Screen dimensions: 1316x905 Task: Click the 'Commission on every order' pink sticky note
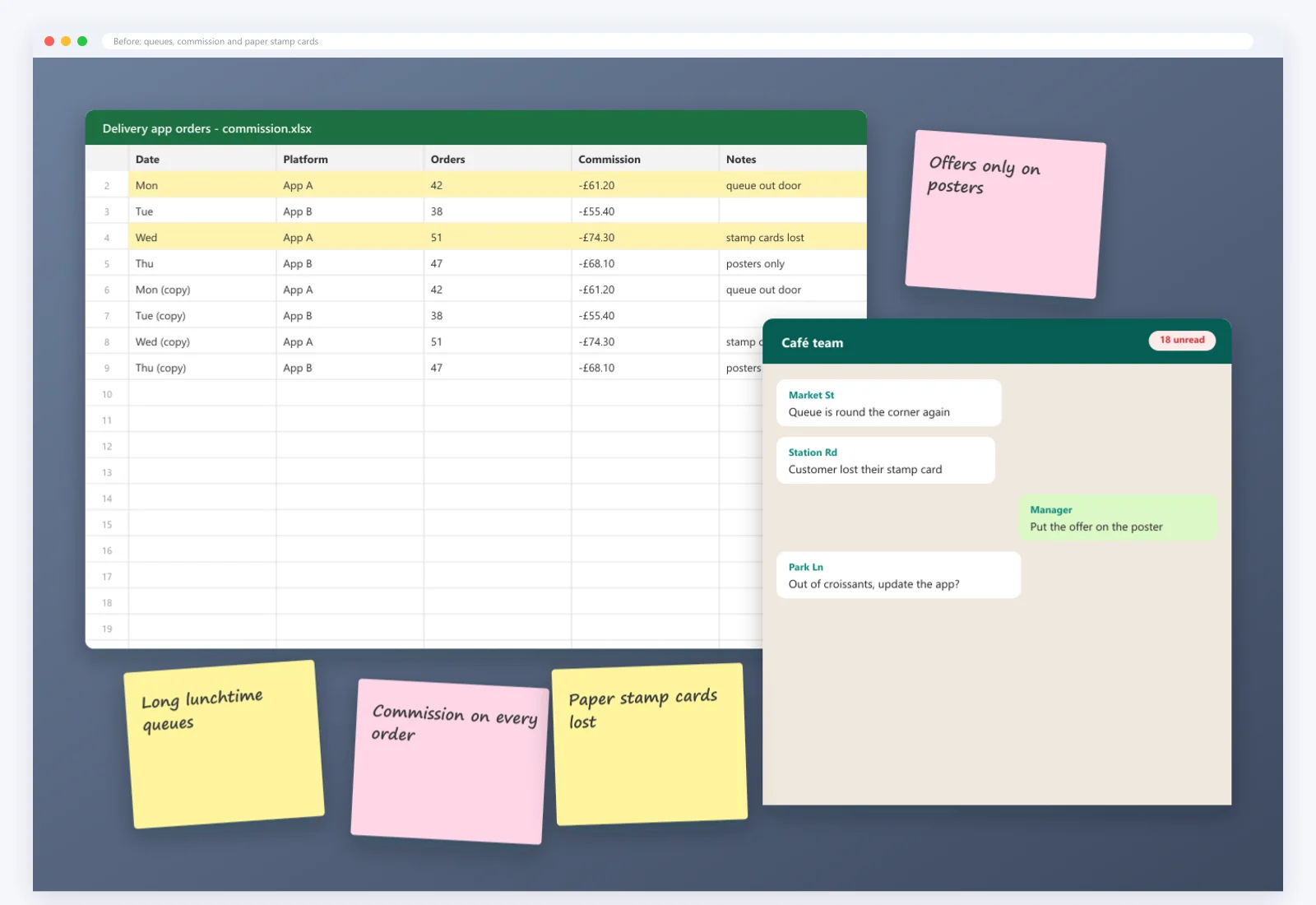449,761
